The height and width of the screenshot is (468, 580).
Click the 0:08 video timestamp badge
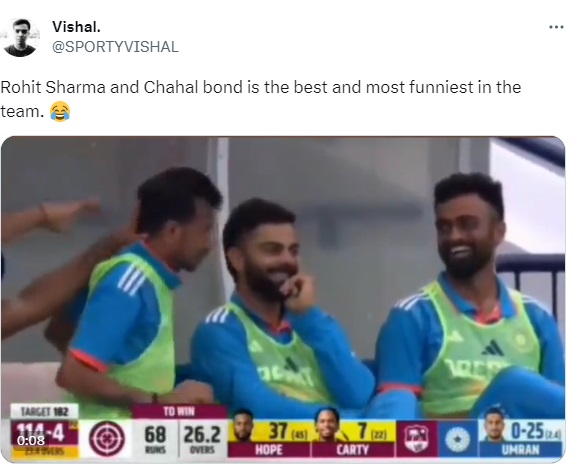click(31, 440)
